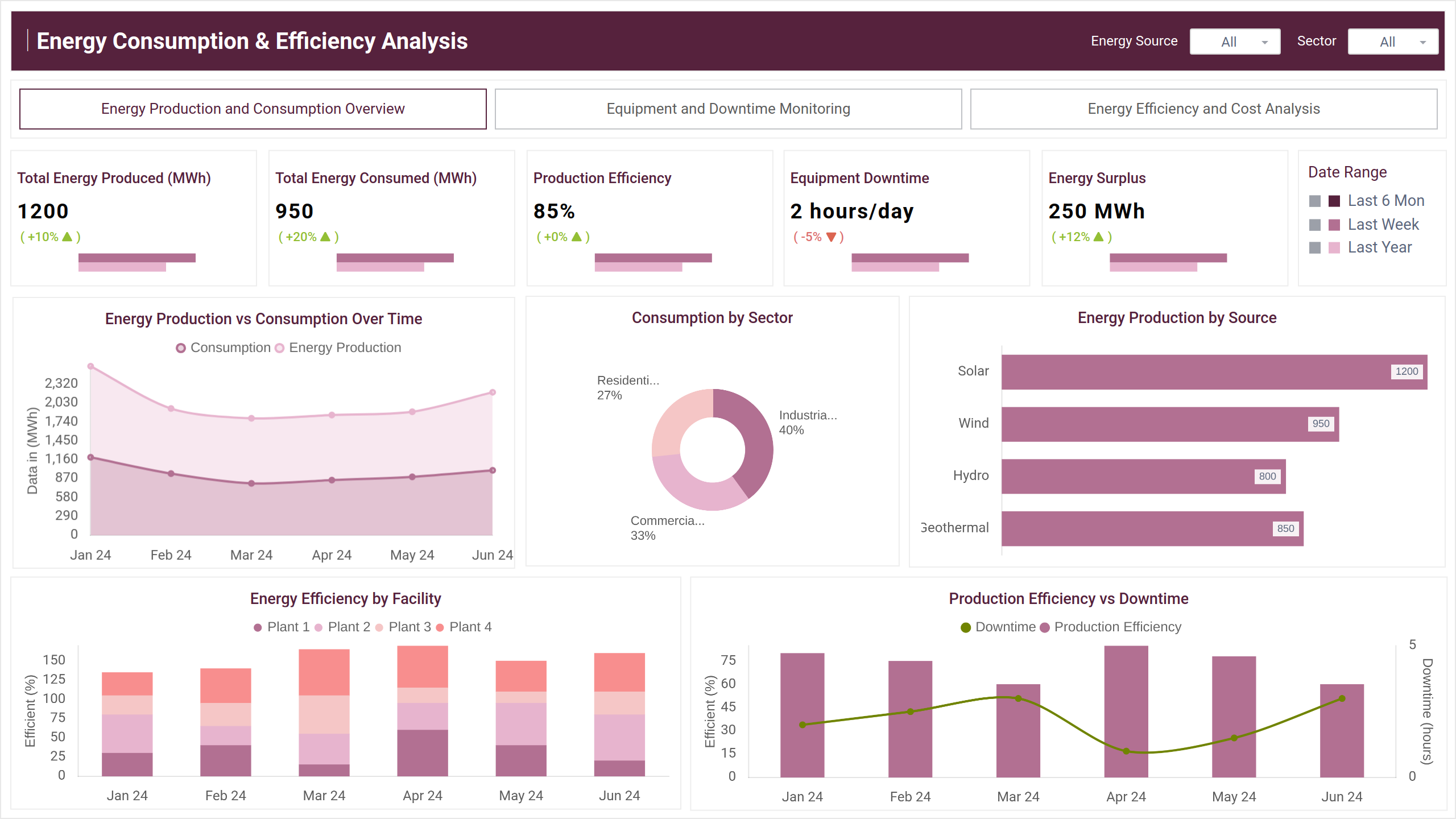Open the Energy Source dropdown

[x=1235, y=42]
